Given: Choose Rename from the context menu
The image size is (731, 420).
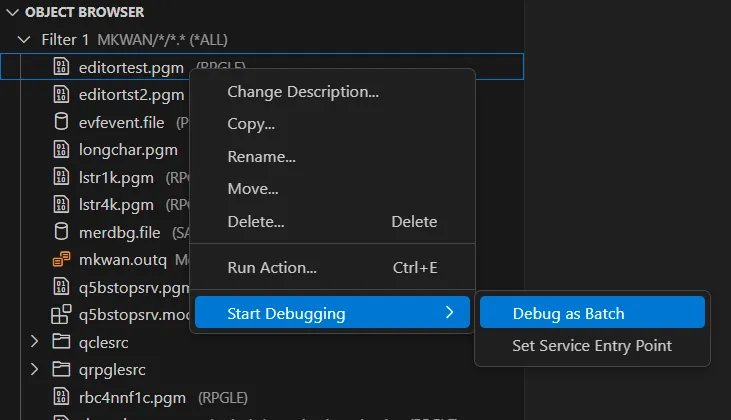Looking at the screenshot, I should coord(261,157).
